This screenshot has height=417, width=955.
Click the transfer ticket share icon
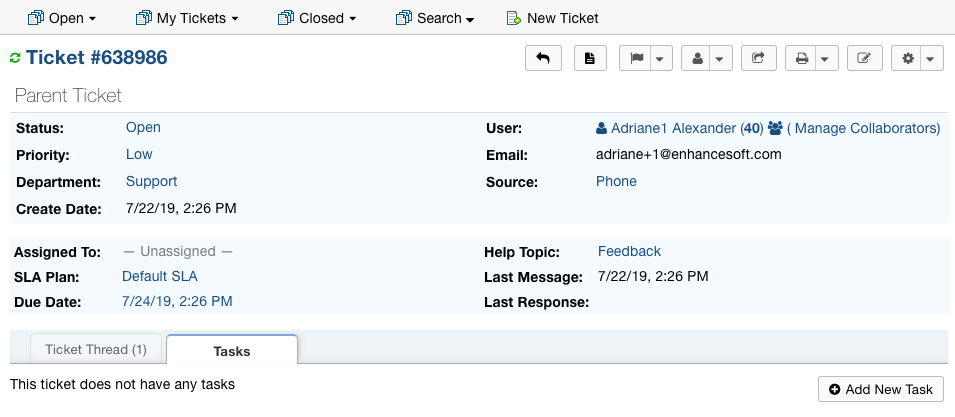point(758,59)
